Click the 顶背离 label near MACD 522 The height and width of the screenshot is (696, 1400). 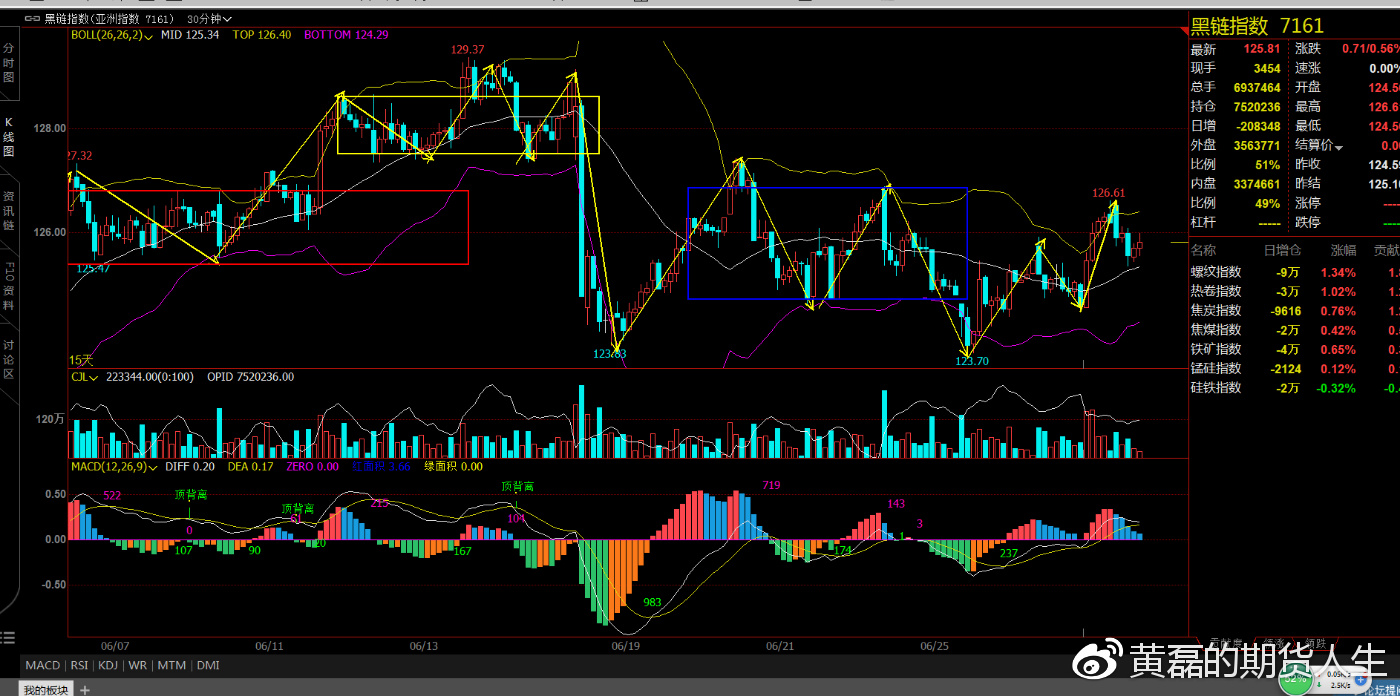coord(191,494)
